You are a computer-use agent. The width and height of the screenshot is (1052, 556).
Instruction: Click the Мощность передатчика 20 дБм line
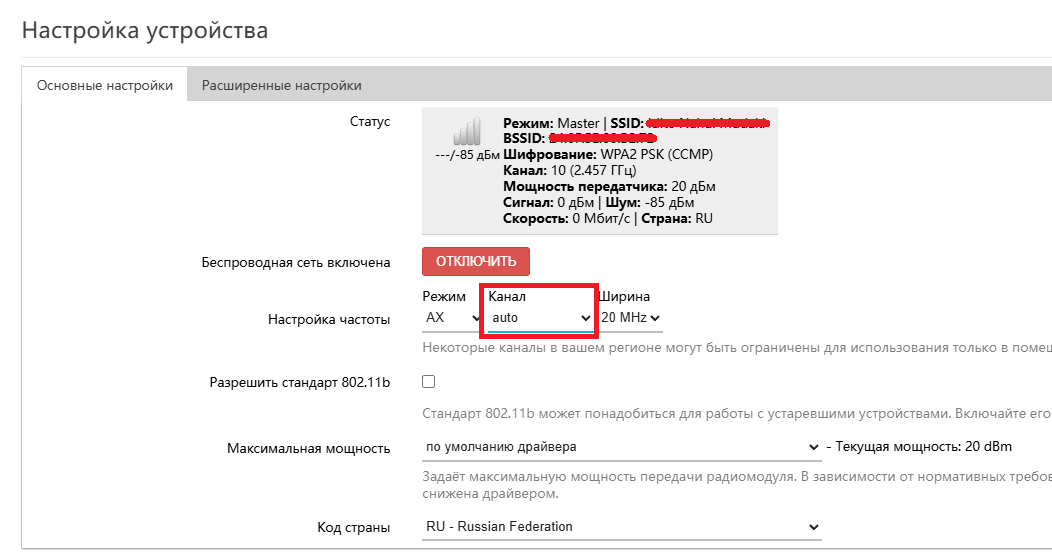[609, 187]
